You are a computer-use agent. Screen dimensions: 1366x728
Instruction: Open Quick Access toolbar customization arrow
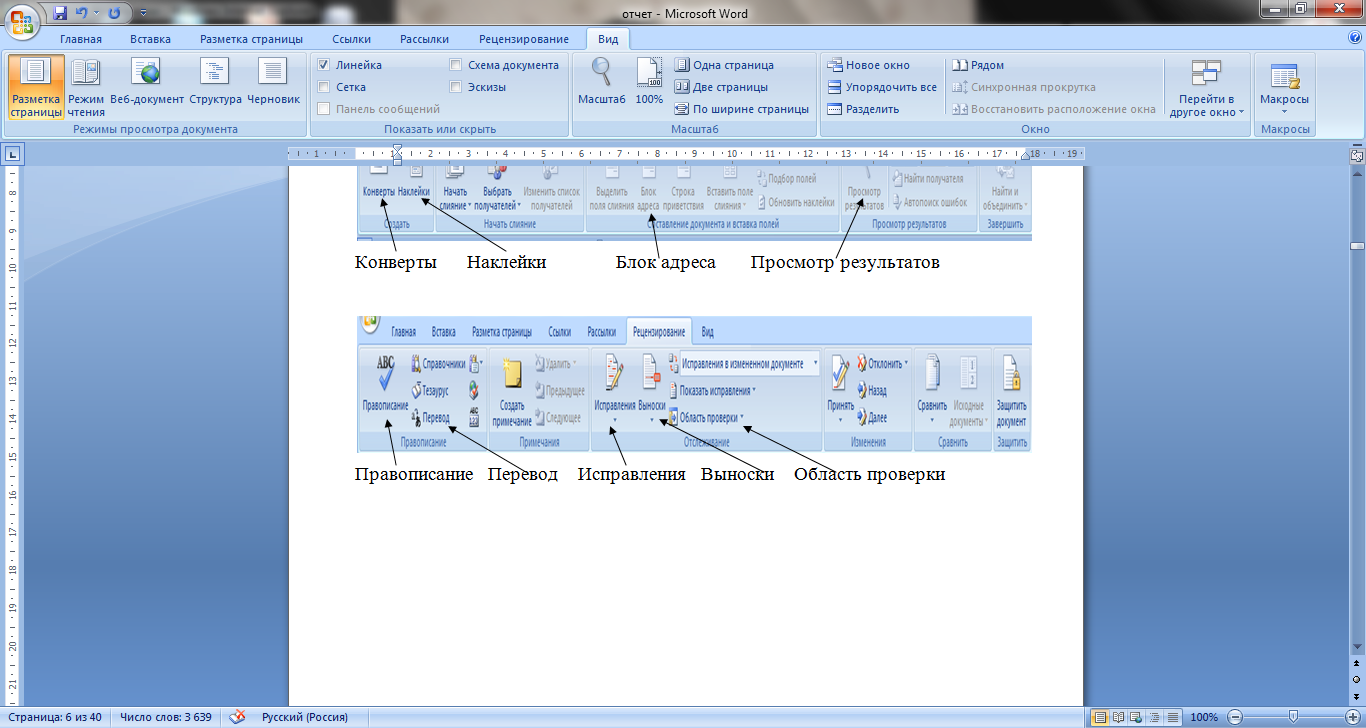tap(142, 14)
